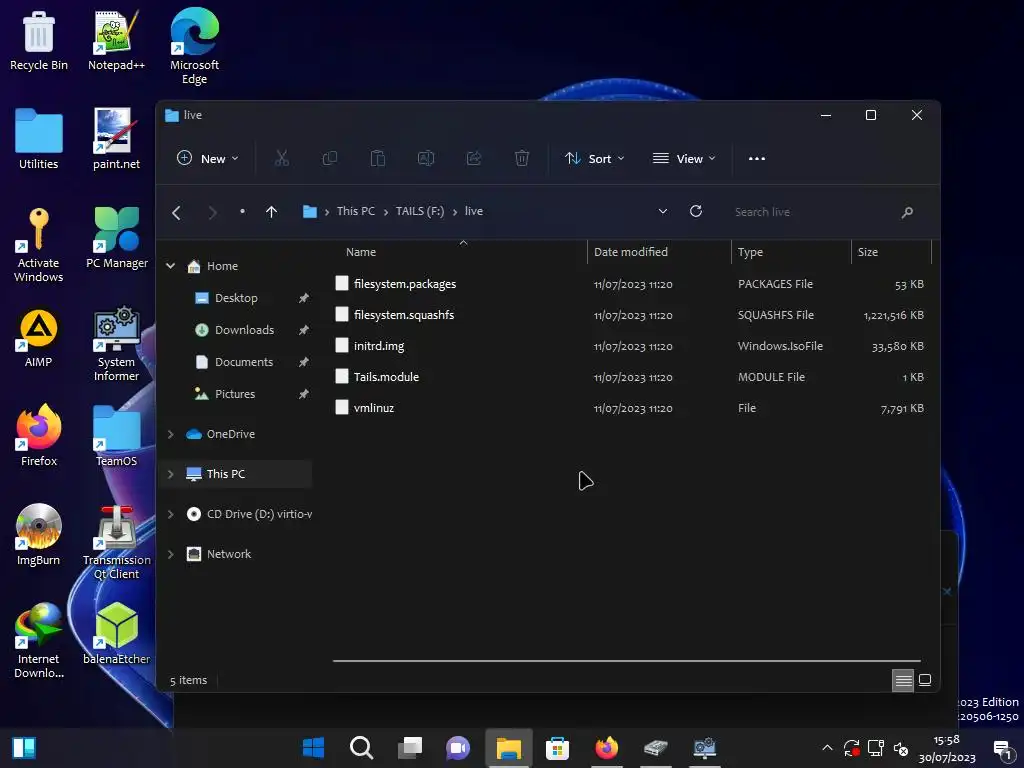Click the Rename icon in toolbar
The width and height of the screenshot is (1024, 768).
[x=426, y=158]
